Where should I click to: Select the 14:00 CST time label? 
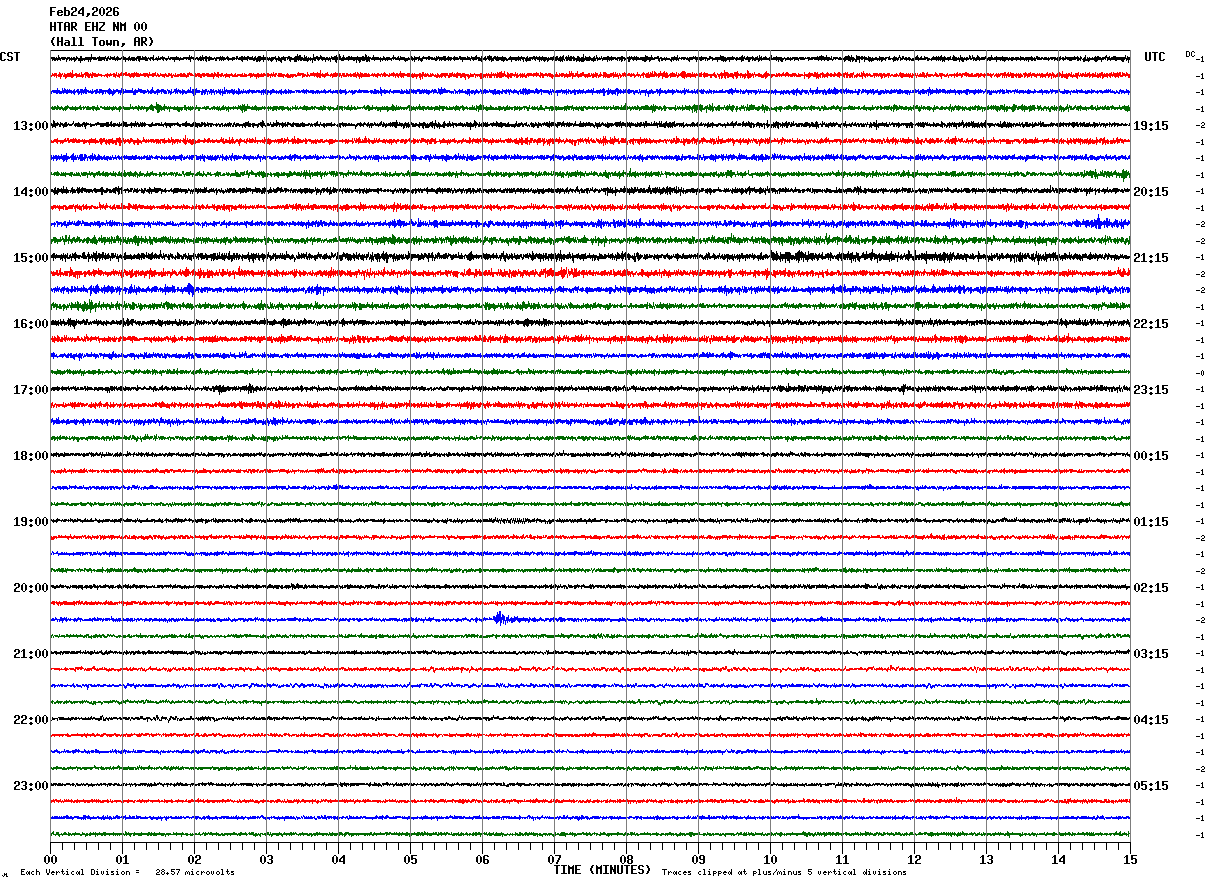(x=31, y=192)
